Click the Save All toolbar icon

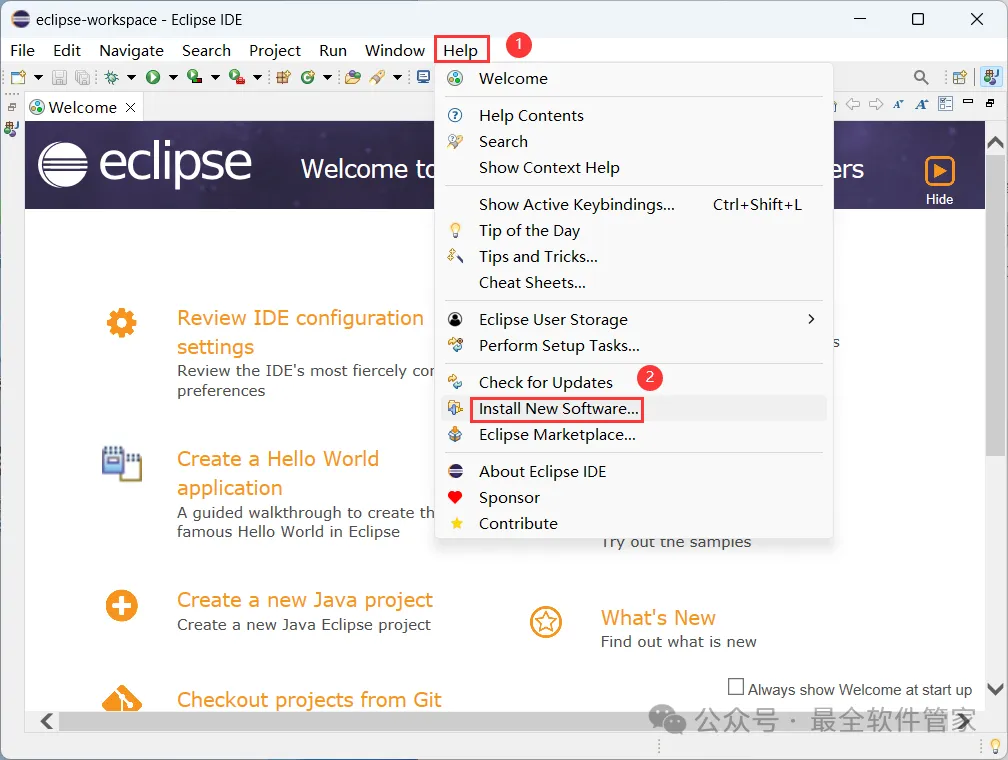82,77
